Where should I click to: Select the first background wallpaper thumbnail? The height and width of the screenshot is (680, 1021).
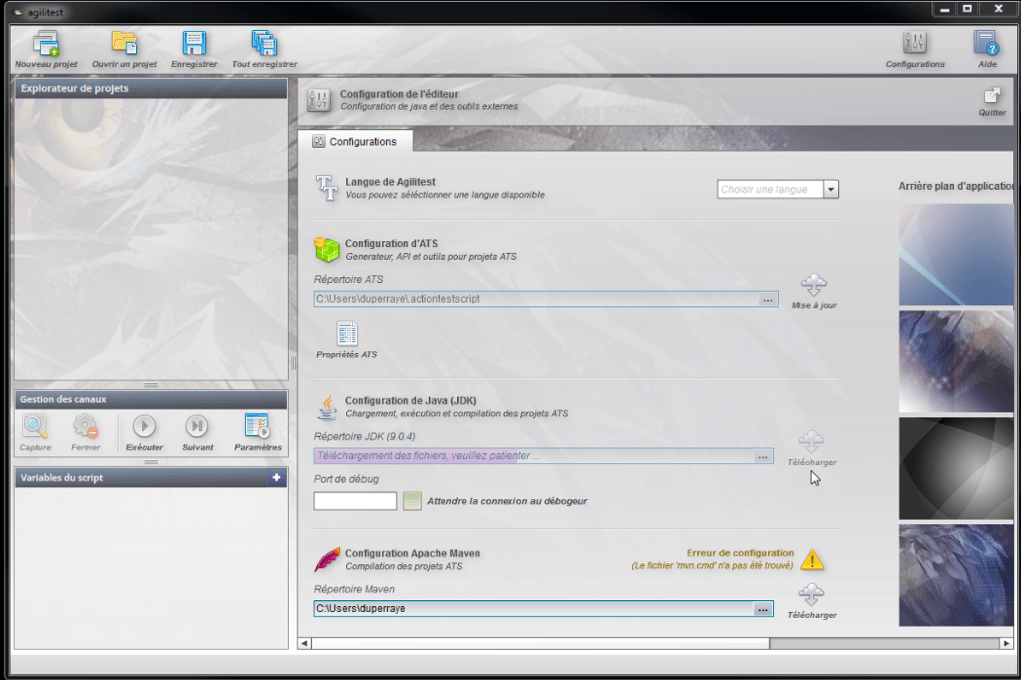pos(956,254)
